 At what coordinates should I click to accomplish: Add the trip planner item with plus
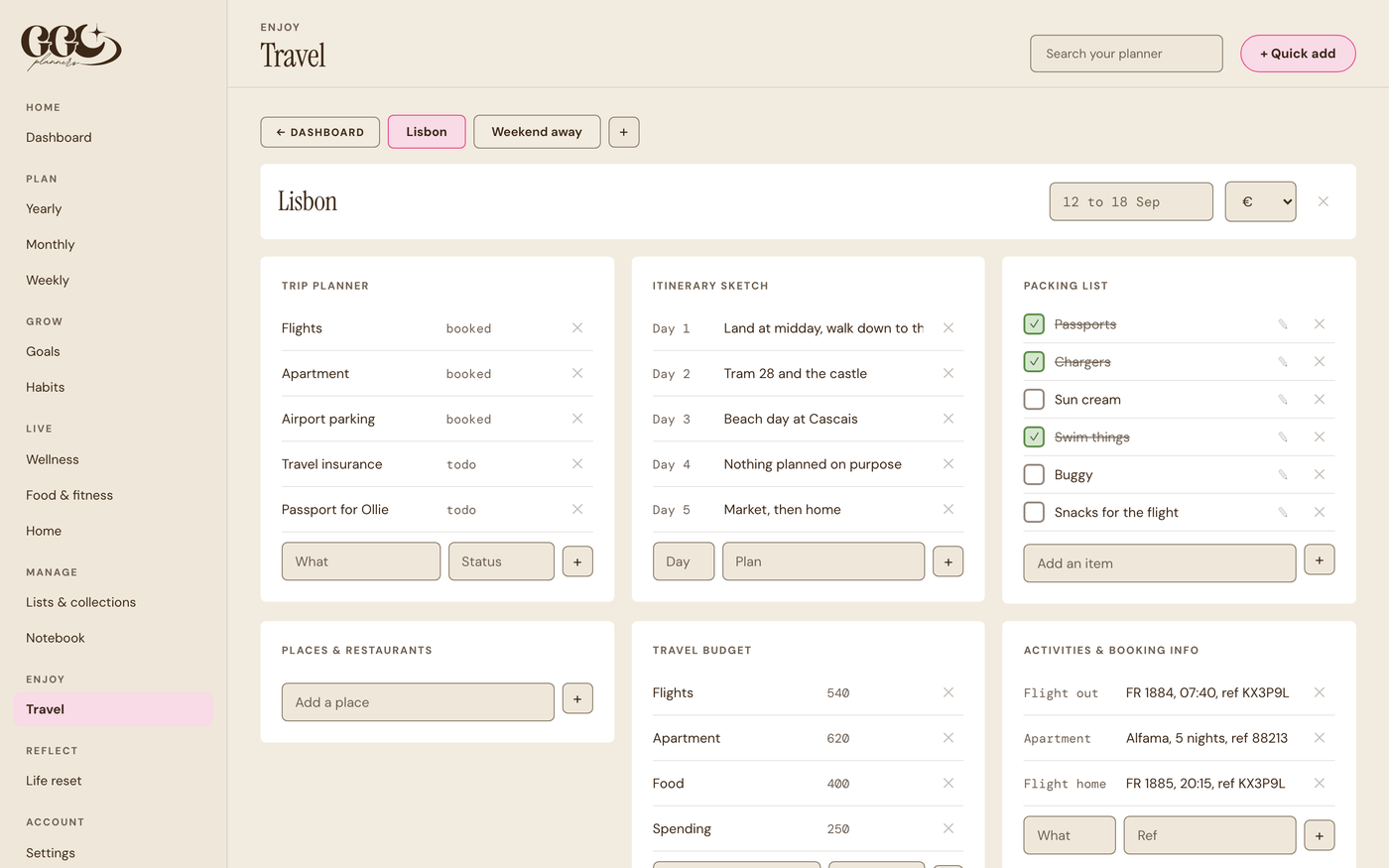[577, 561]
